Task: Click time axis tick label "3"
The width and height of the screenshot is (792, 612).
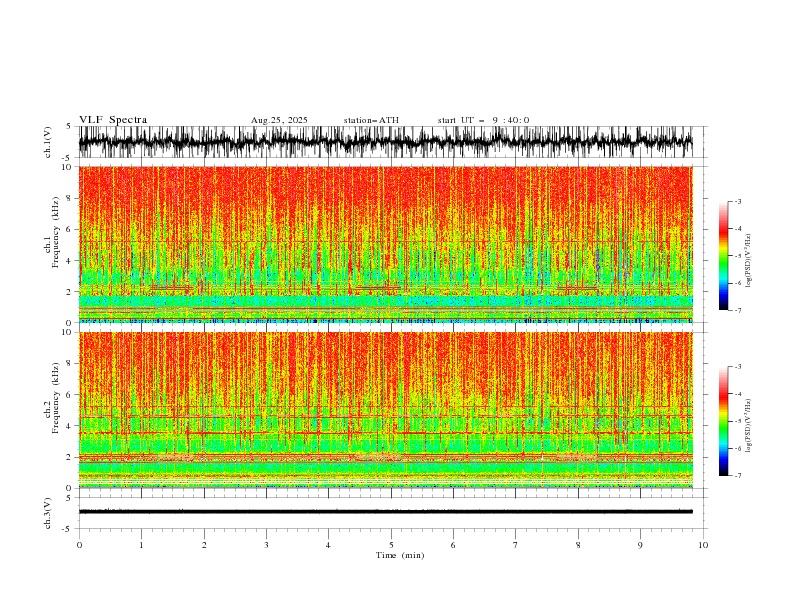Action: [x=266, y=545]
